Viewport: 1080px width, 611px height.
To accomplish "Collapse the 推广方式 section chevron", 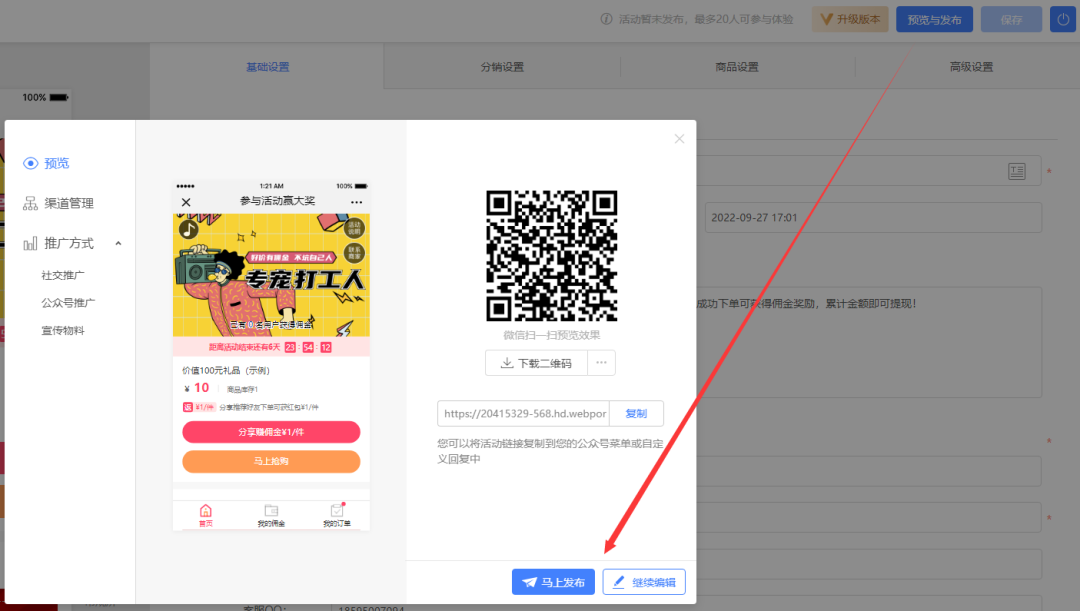I will pos(118,243).
